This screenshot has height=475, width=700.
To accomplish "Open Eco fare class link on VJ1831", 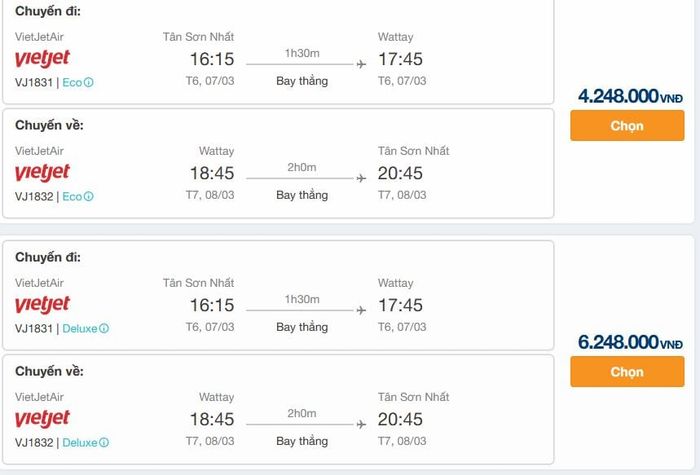I will [x=72, y=82].
